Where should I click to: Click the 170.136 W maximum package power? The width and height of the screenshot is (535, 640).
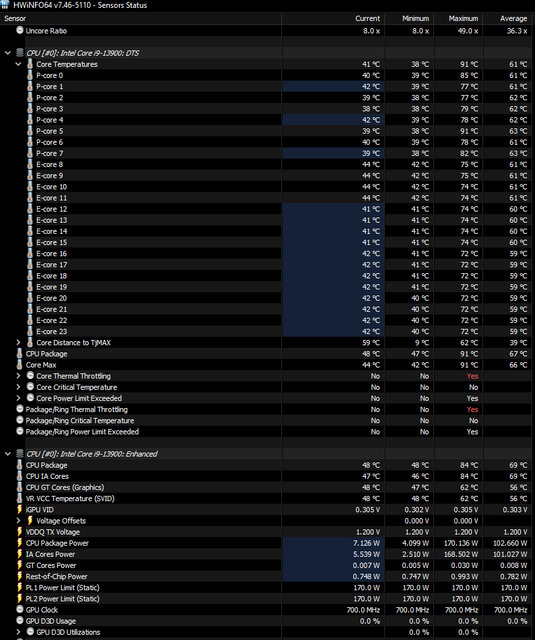click(x=461, y=543)
